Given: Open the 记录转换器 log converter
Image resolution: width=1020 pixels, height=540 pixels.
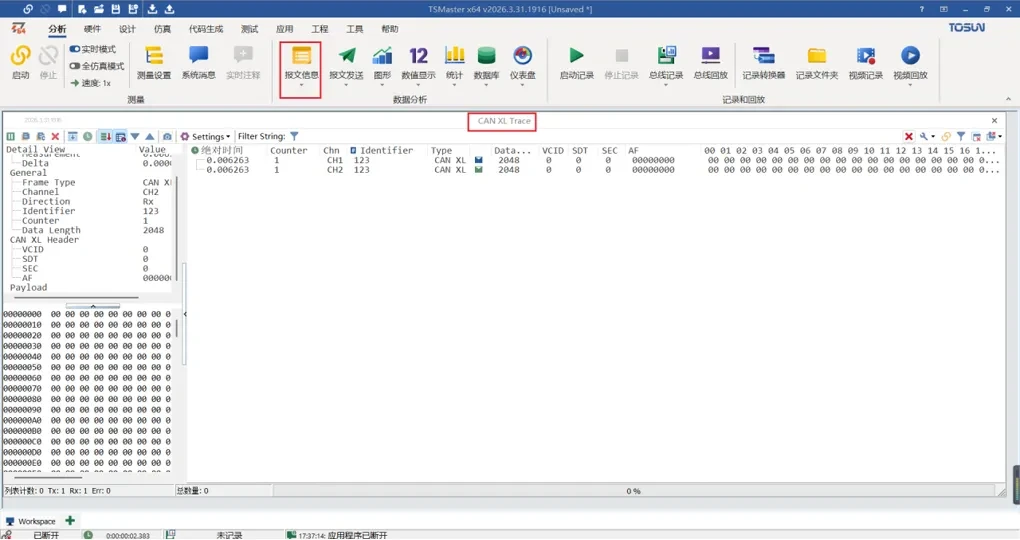Looking at the screenshot, I should point(763,61).
